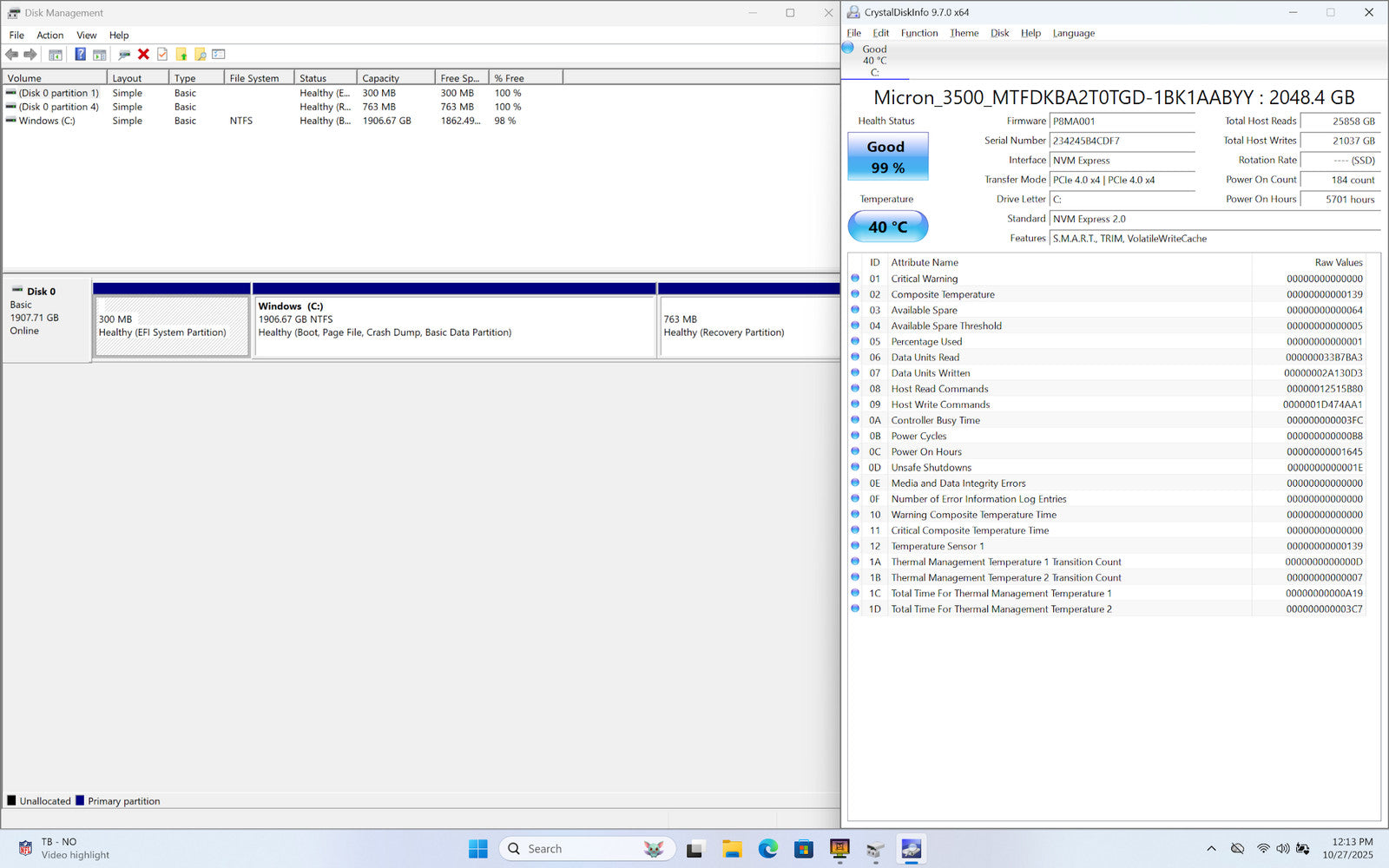
Task: Open the Theme menu in CrystalDiskInfo
Action: pos(964,33)
